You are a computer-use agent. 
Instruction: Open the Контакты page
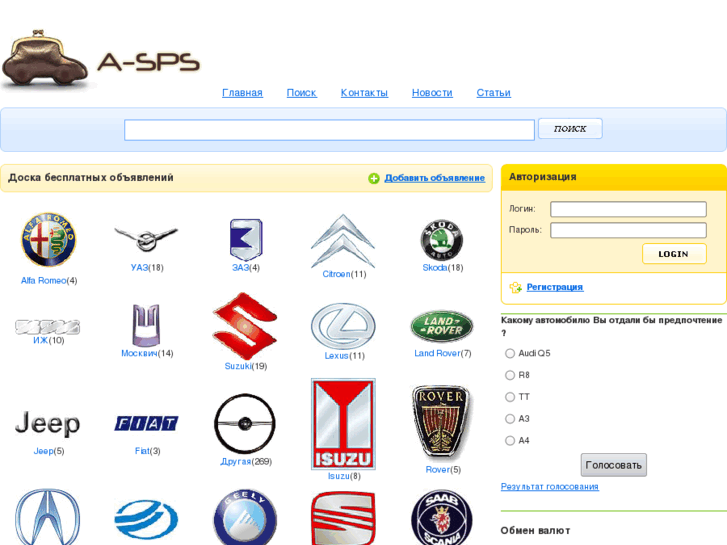coord(364,93)
